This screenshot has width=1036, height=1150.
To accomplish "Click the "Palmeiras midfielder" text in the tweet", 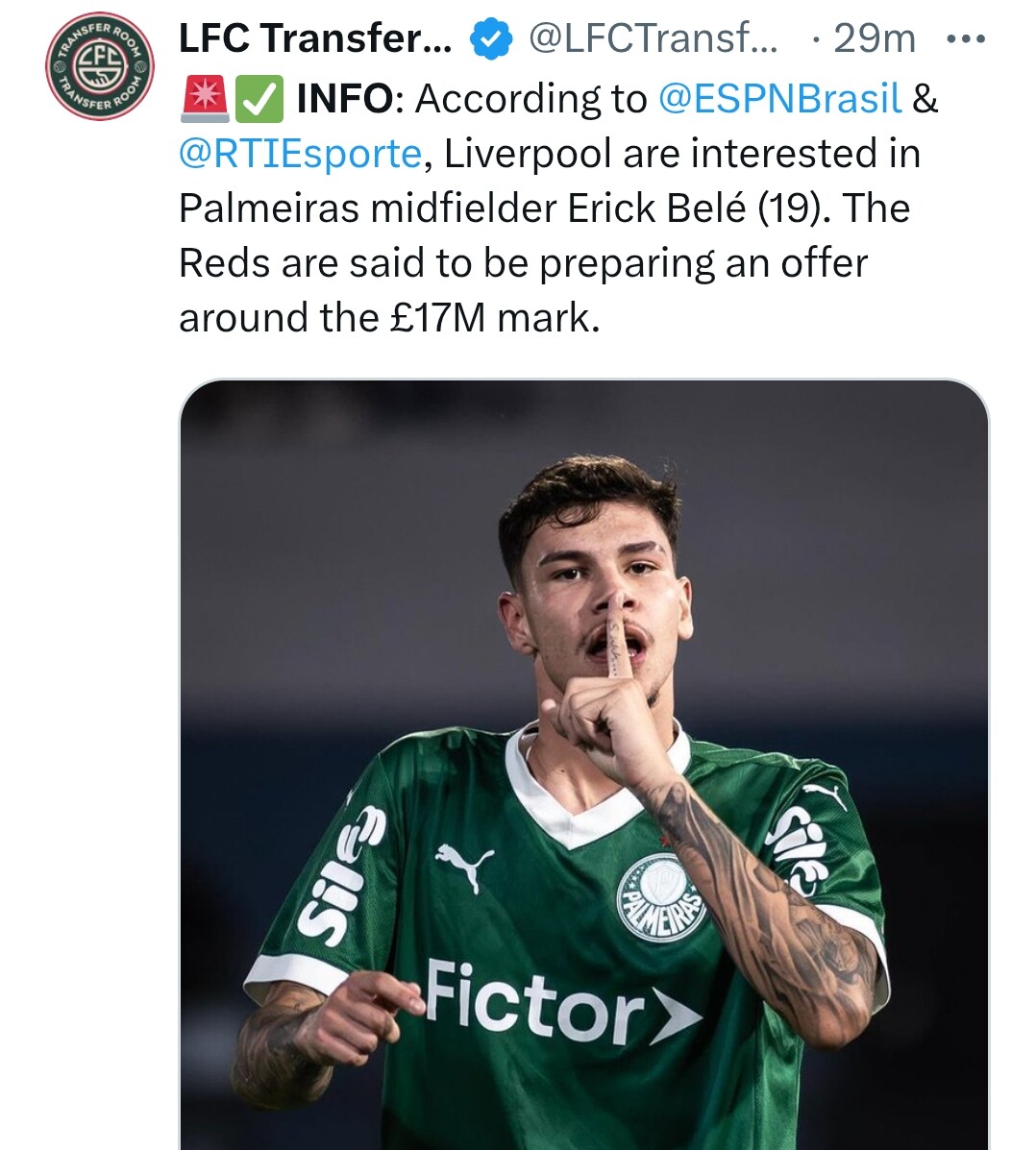I will coord(365,208).
